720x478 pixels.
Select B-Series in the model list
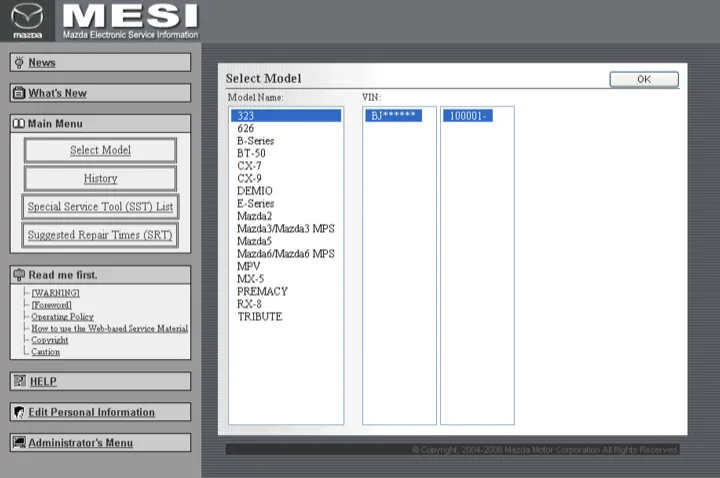pos(286,141)
